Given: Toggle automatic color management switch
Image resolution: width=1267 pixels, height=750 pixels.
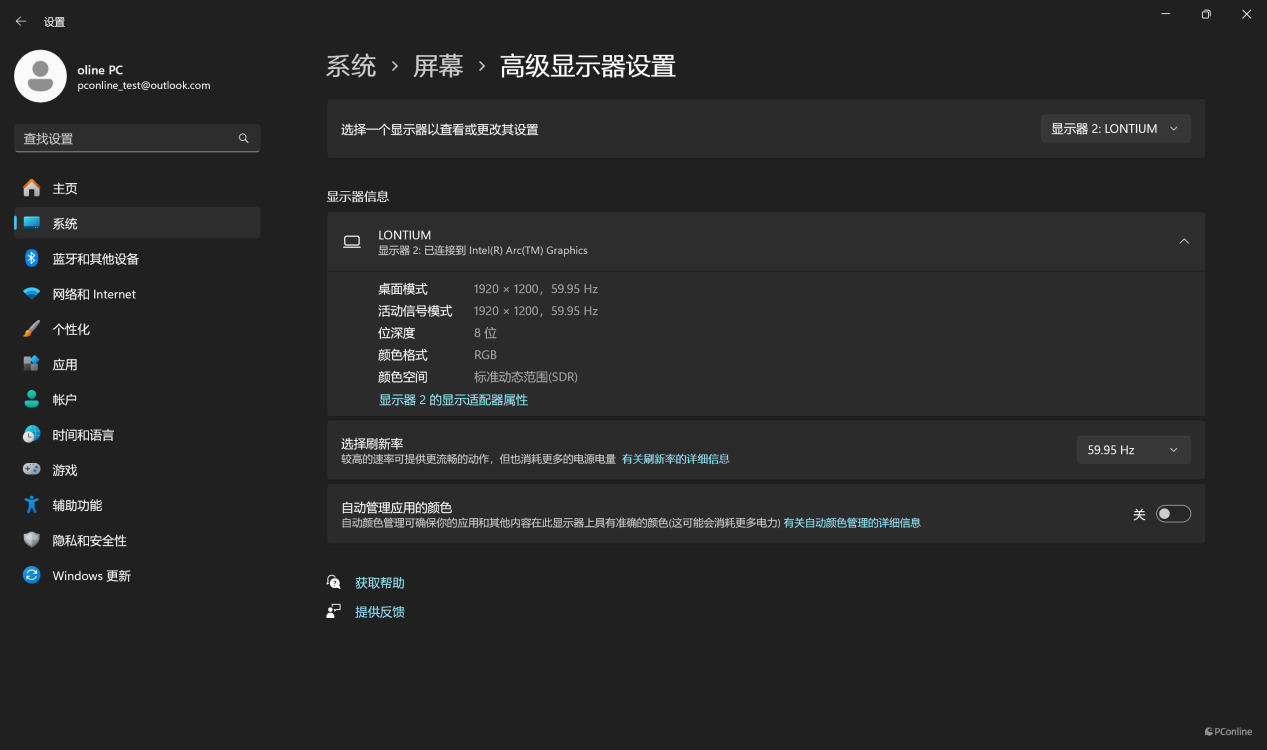Looking at the screenshot, I should pos(1173,514).
